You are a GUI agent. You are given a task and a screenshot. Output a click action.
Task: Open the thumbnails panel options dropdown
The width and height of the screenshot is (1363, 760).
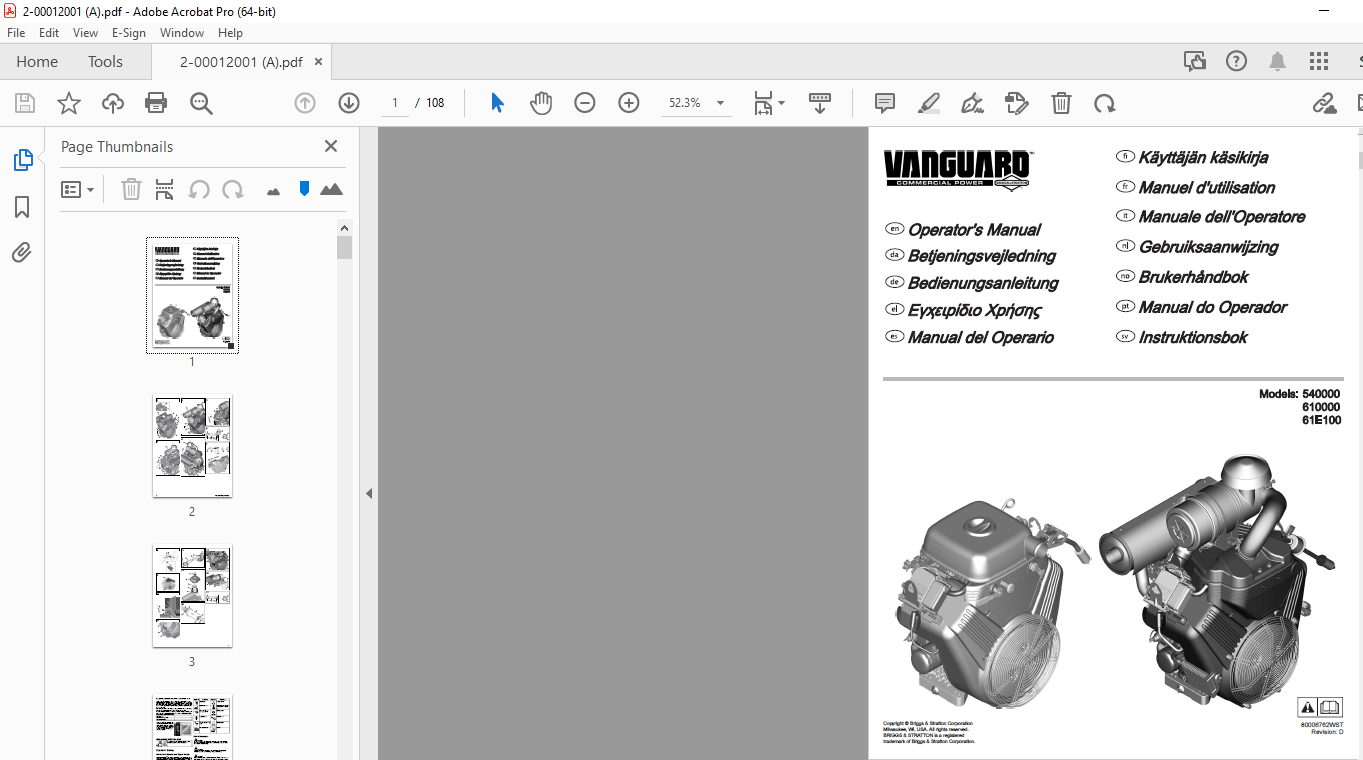click(77, 189)
